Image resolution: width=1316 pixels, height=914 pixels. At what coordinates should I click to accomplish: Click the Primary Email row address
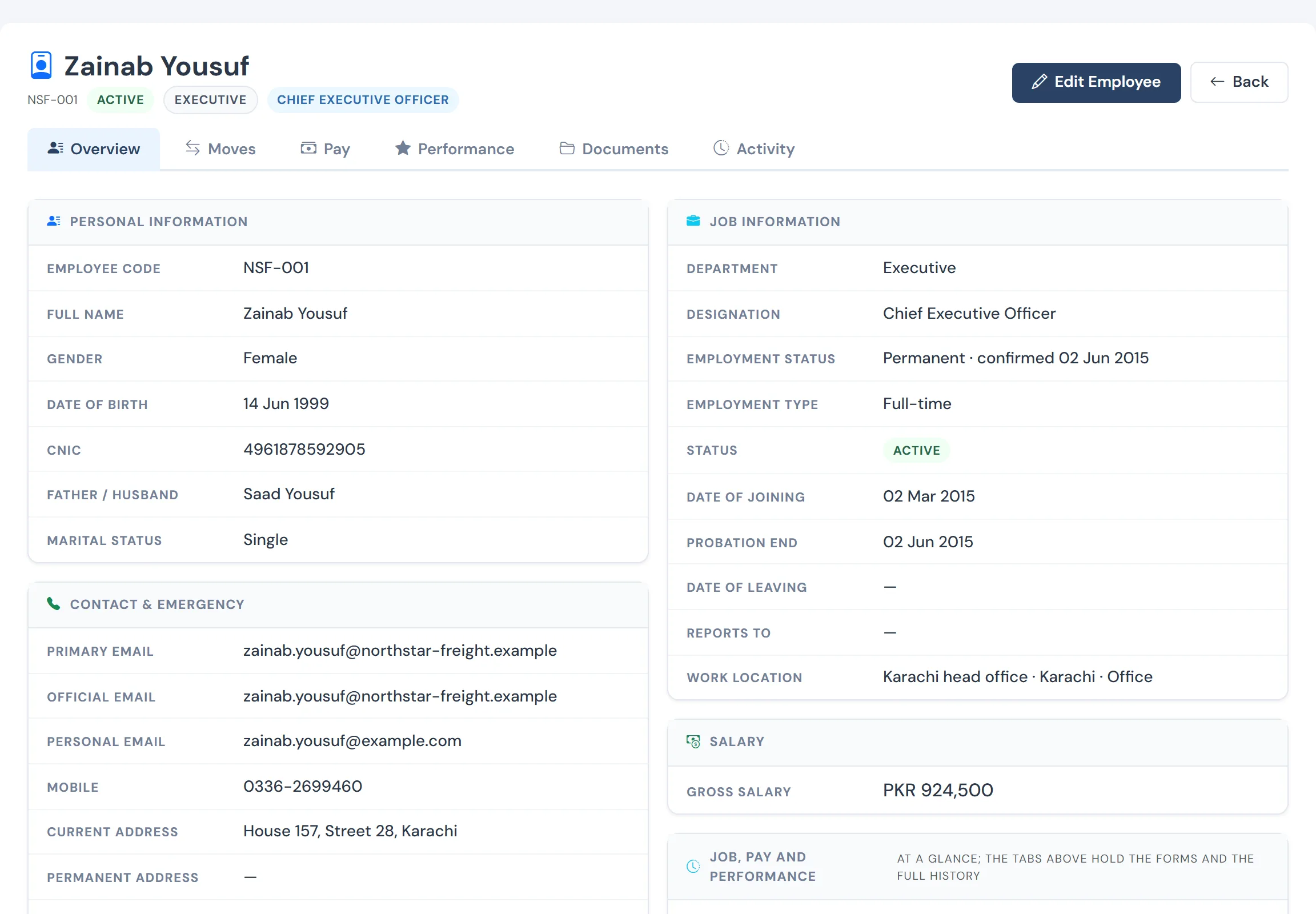click(400, 651)
